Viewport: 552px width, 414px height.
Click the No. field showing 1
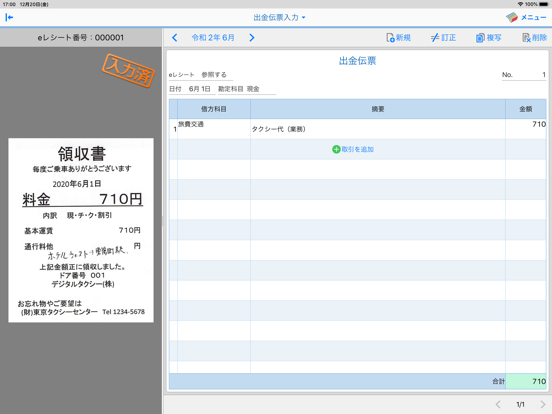click(x=524, y=75)
